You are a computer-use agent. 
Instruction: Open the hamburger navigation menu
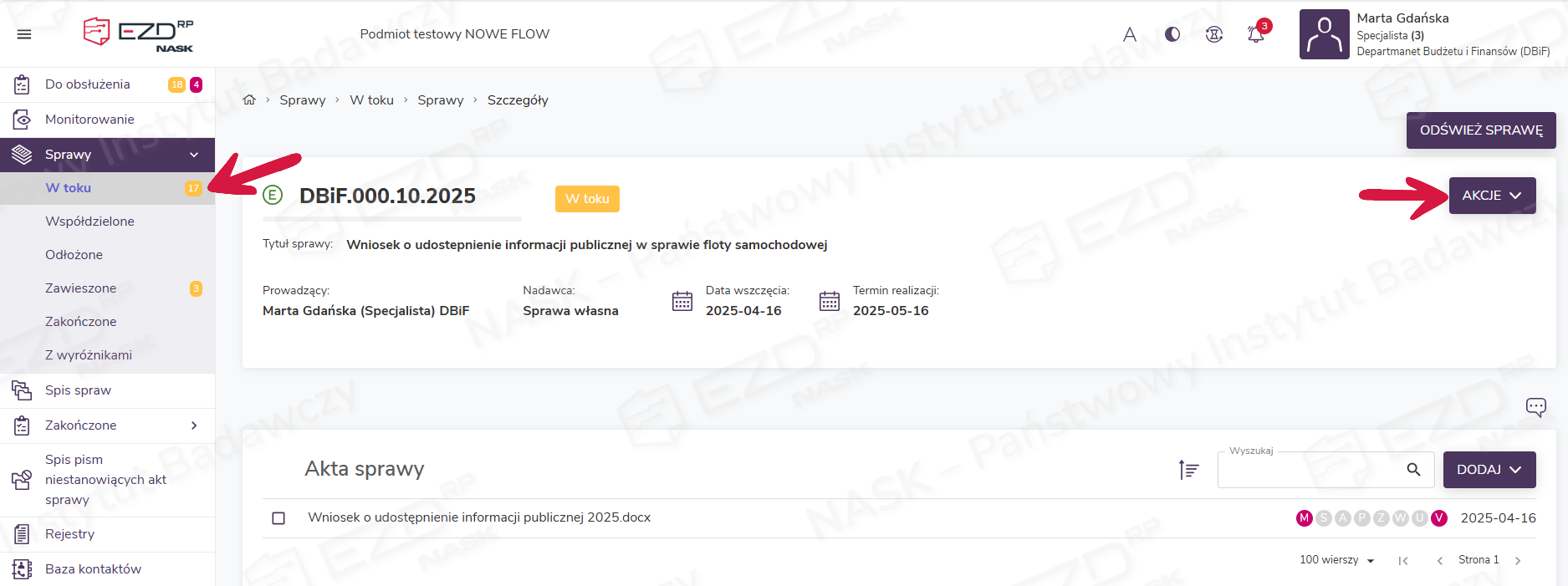coord(24,34)
